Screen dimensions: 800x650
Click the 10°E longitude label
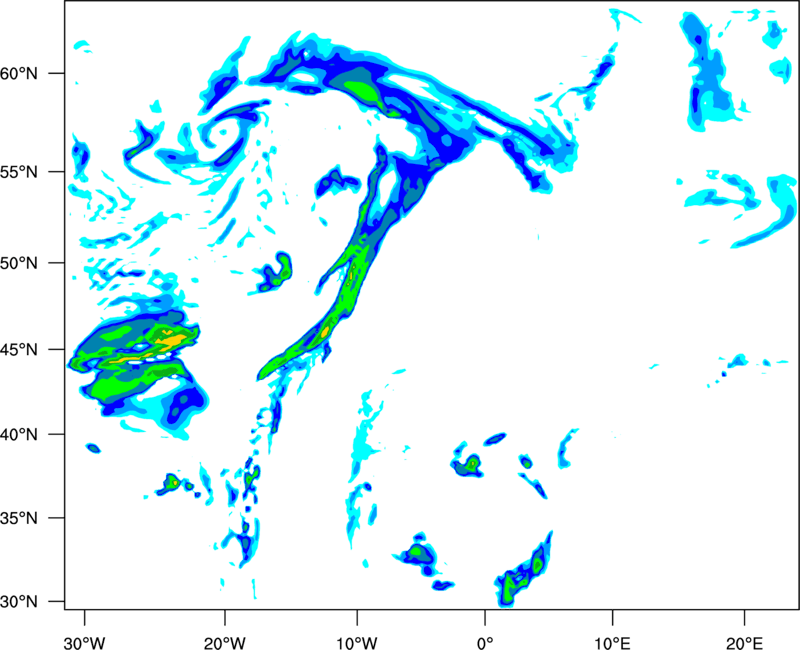(612, 643)
